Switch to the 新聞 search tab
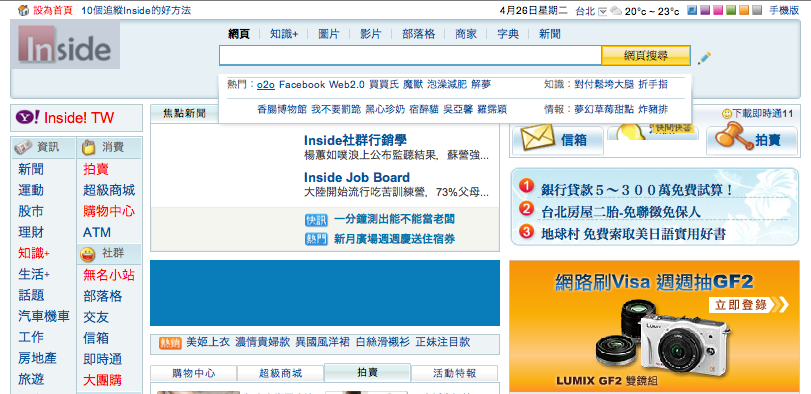 [549, 34]
